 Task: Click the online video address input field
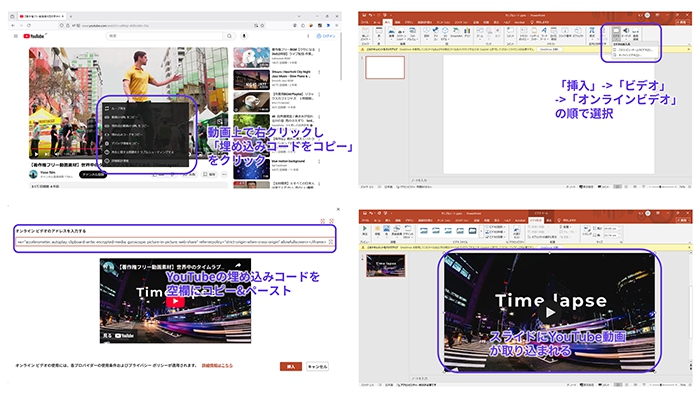pyautogui.click(x=174, y=242)
